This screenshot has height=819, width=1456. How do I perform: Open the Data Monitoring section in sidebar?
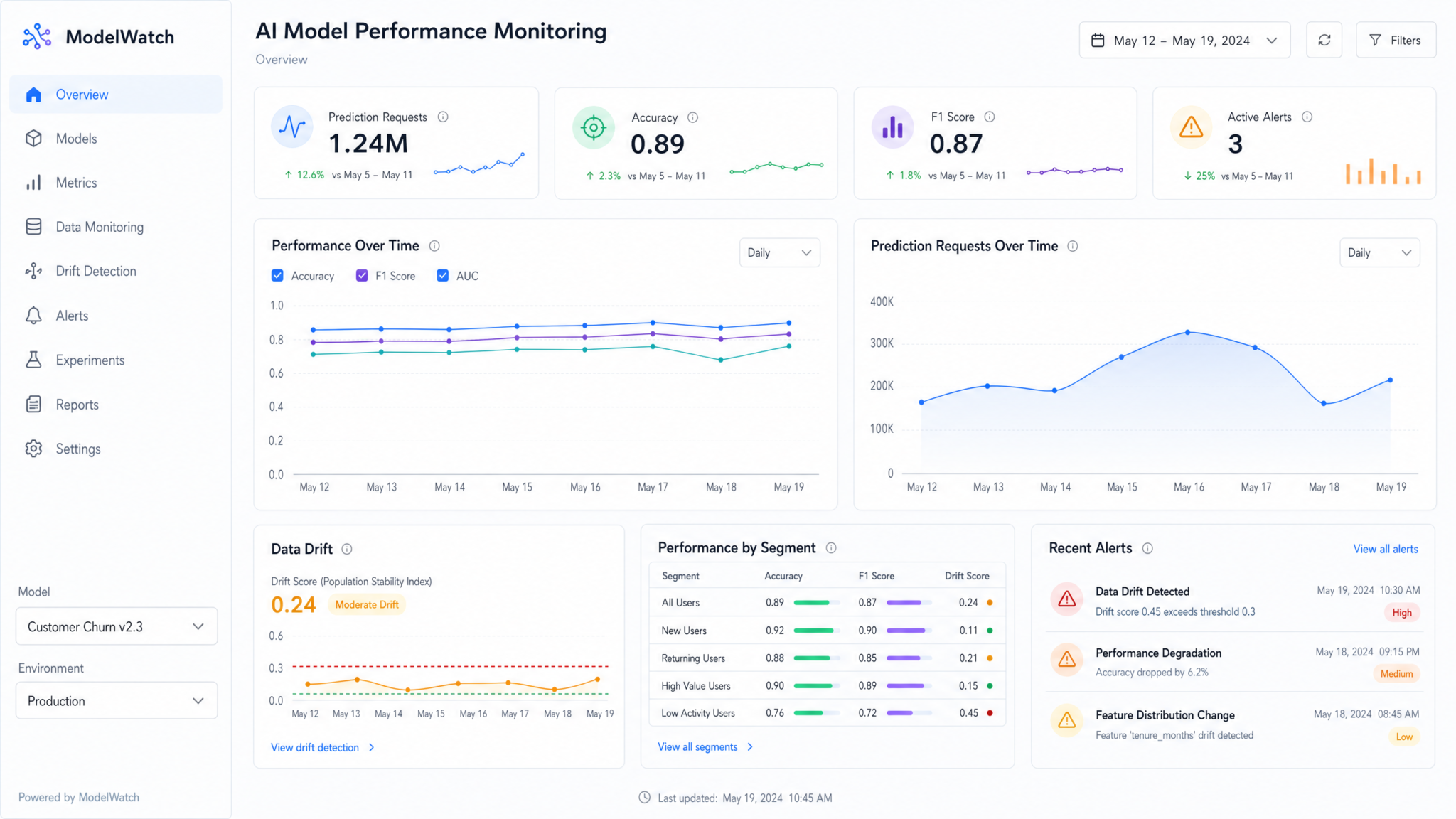click(x=116, y=227)
